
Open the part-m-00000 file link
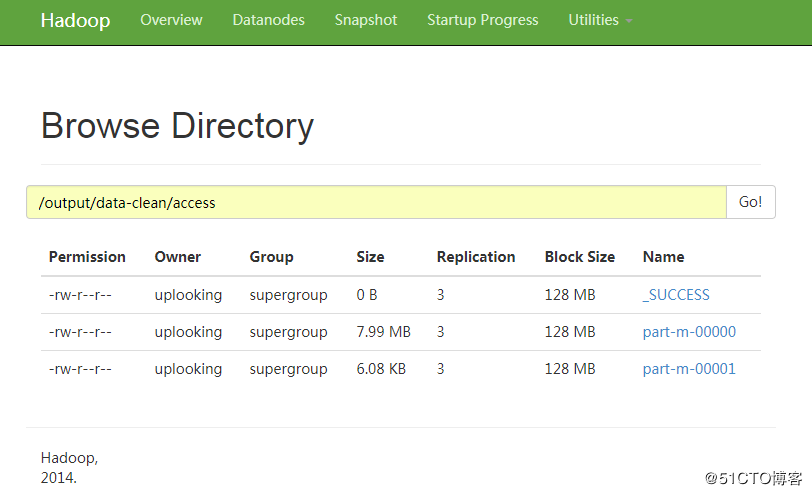tap(689, 332)
